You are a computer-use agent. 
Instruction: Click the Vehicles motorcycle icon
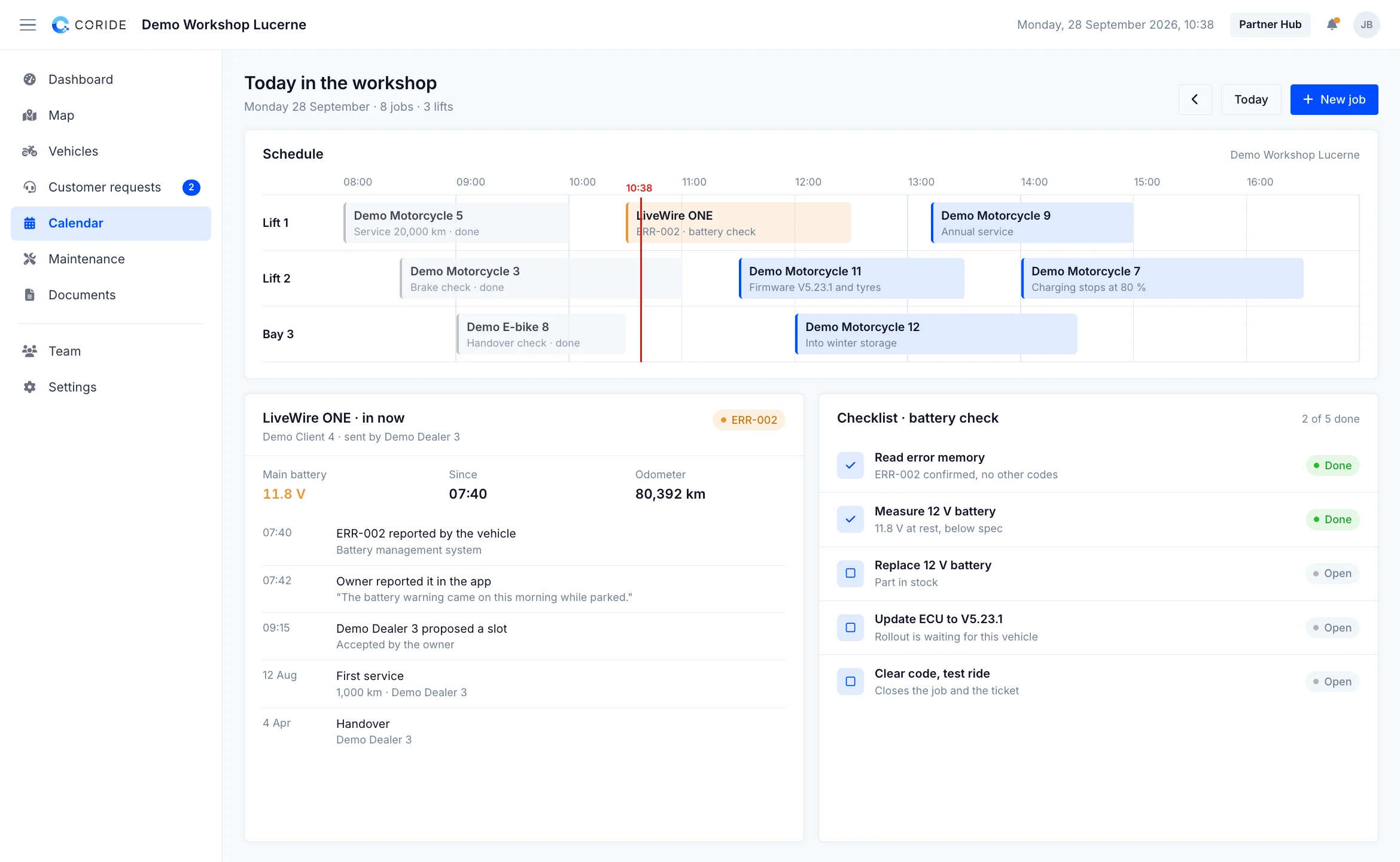pos(30,151)
